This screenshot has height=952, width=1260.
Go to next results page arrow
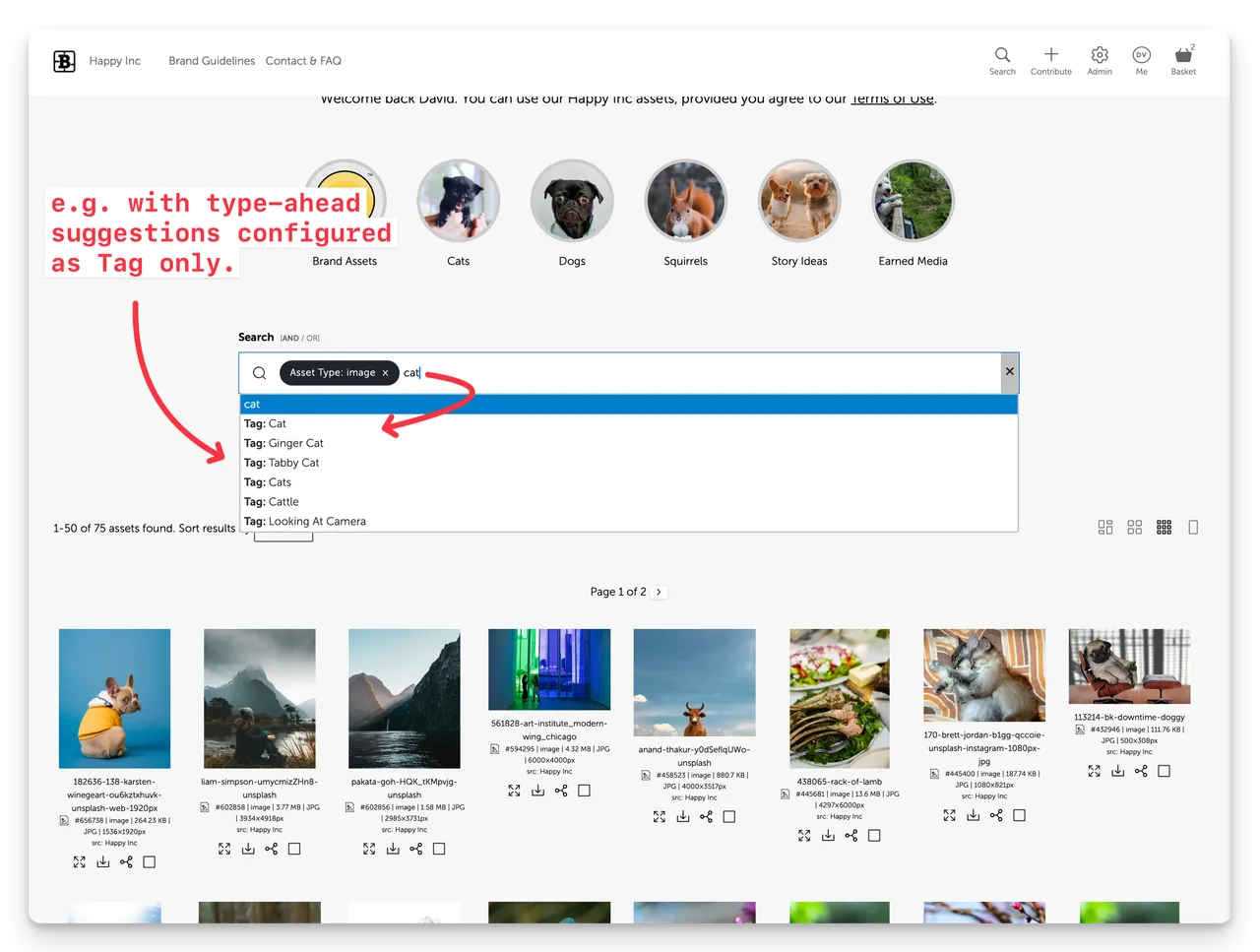click(659, 592)
